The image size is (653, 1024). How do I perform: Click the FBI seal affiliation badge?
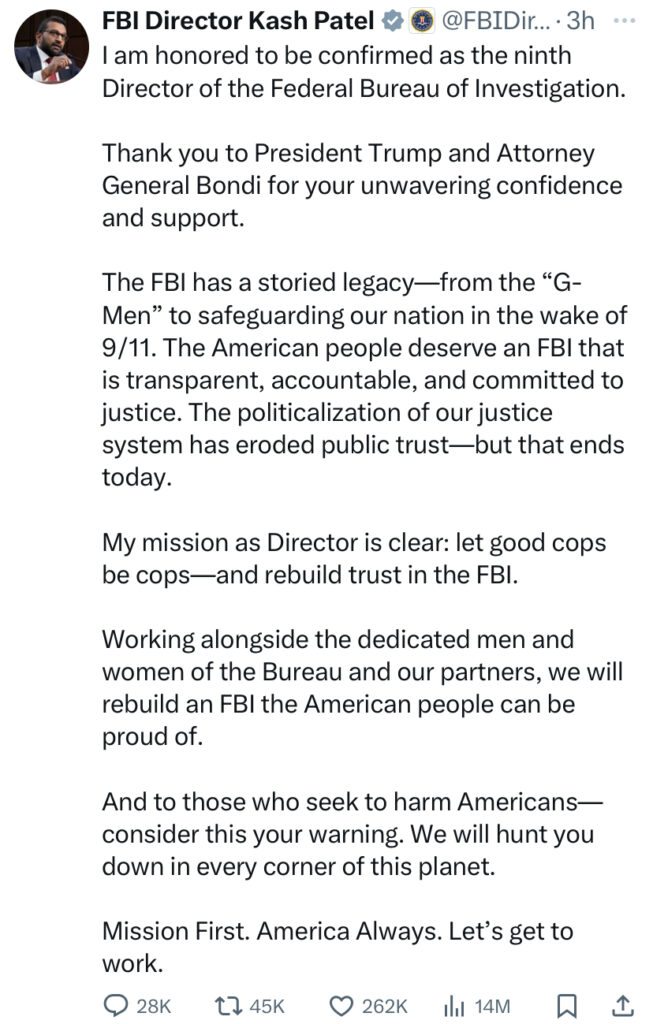pyautogui.click(x=422, y=21)
